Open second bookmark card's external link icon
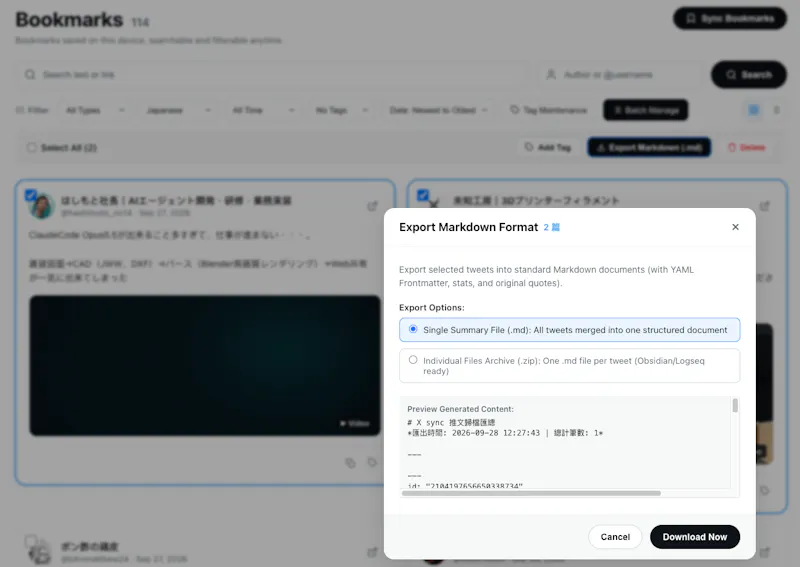800x567 pixels. pos(764,206)
